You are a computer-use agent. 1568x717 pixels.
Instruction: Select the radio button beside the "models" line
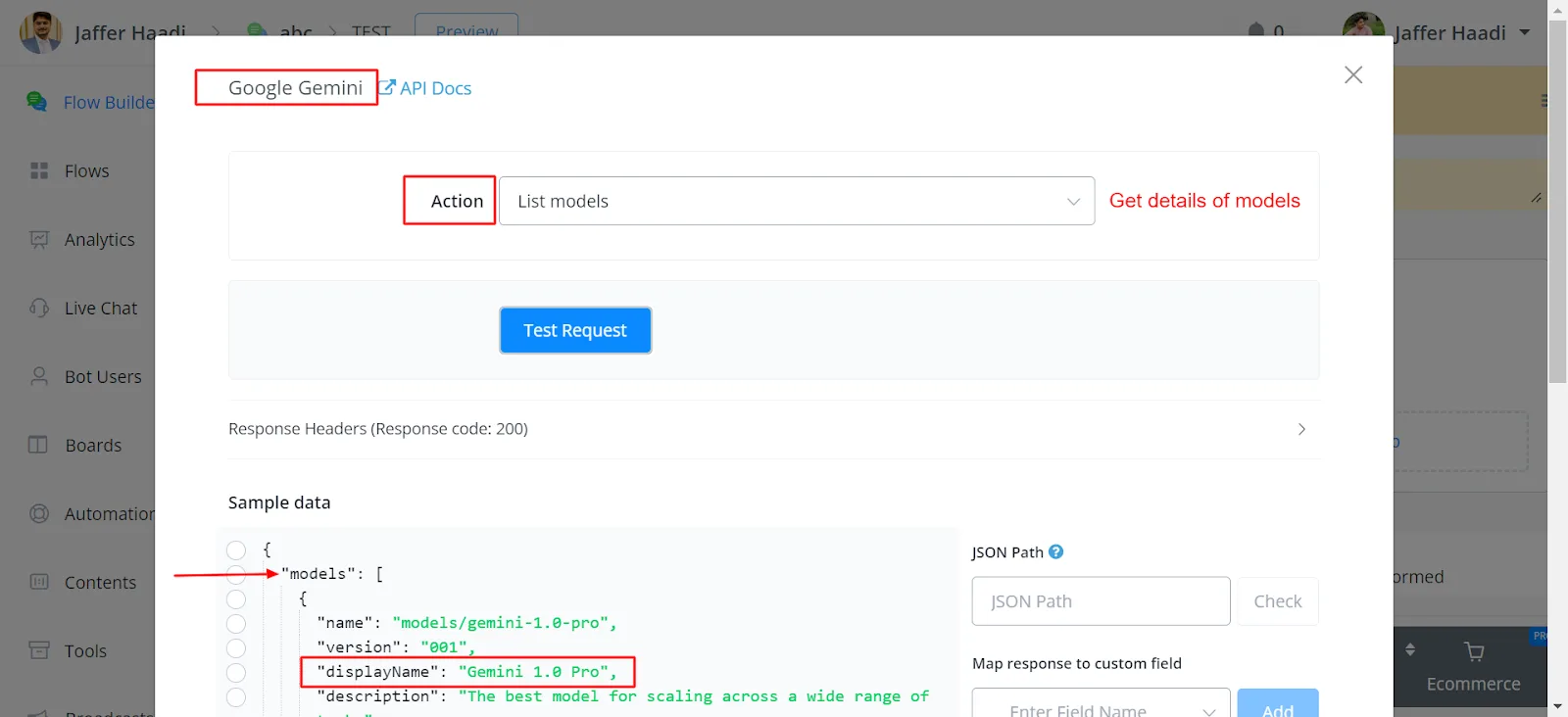click(236, 575)
